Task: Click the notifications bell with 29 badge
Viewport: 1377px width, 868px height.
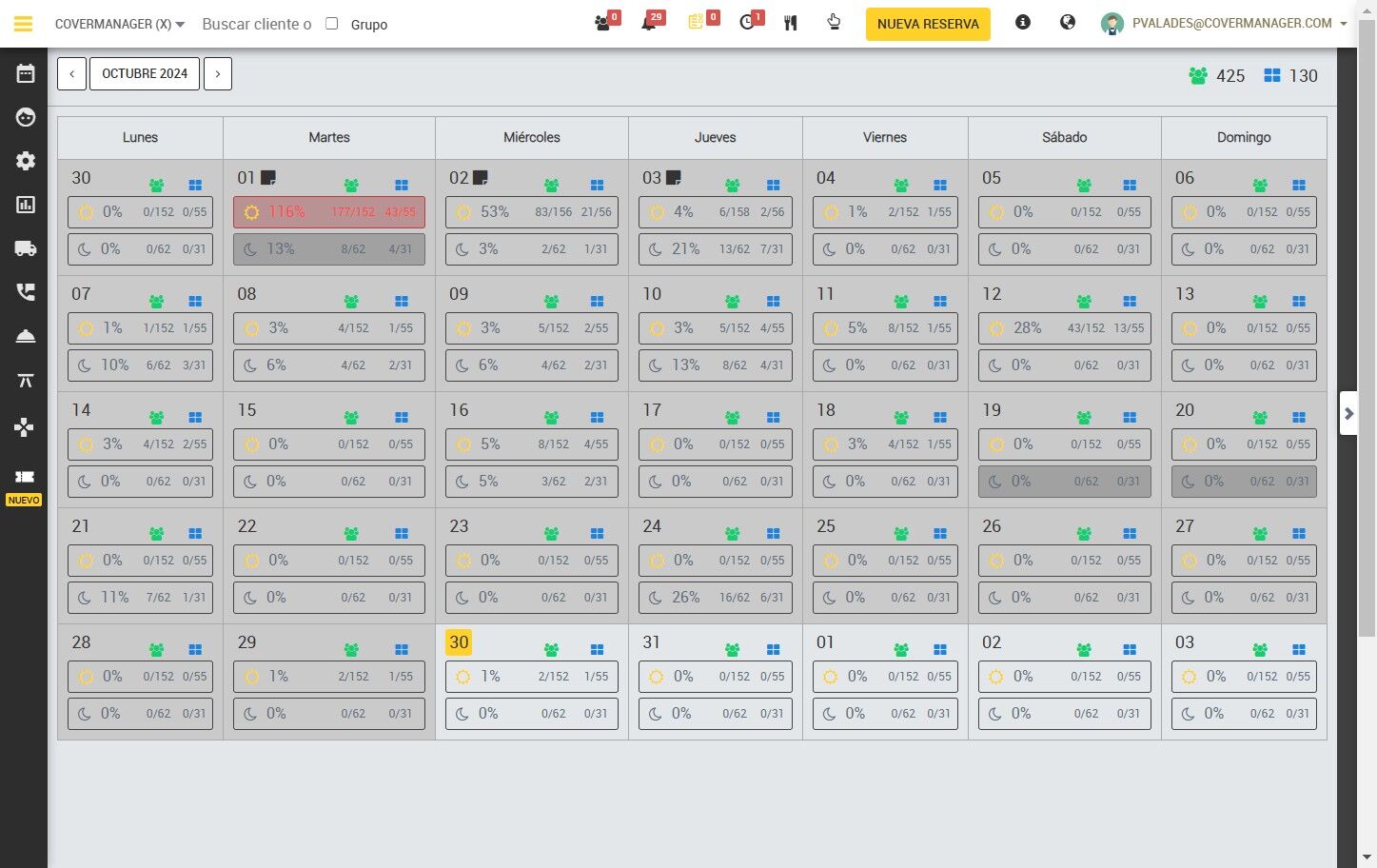Action: [x=651, y=22]
